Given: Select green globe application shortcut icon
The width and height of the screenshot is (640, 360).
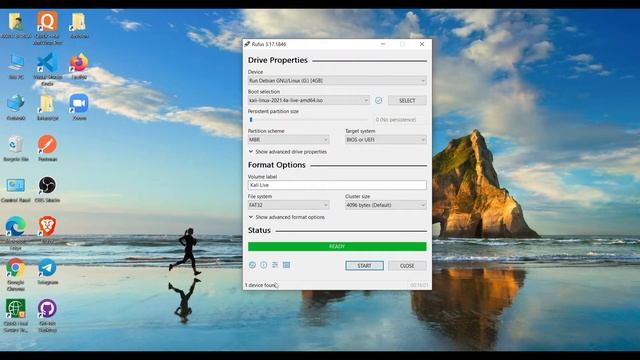Looking at the screenshot, I should [x=16, y=309].
